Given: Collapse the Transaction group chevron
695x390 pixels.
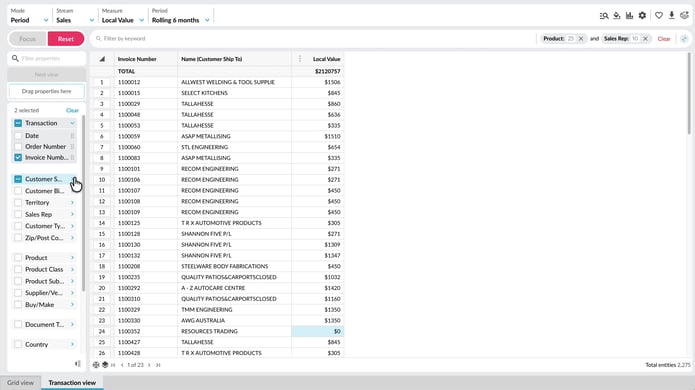Looking at the screenshot, I should 72,123.
